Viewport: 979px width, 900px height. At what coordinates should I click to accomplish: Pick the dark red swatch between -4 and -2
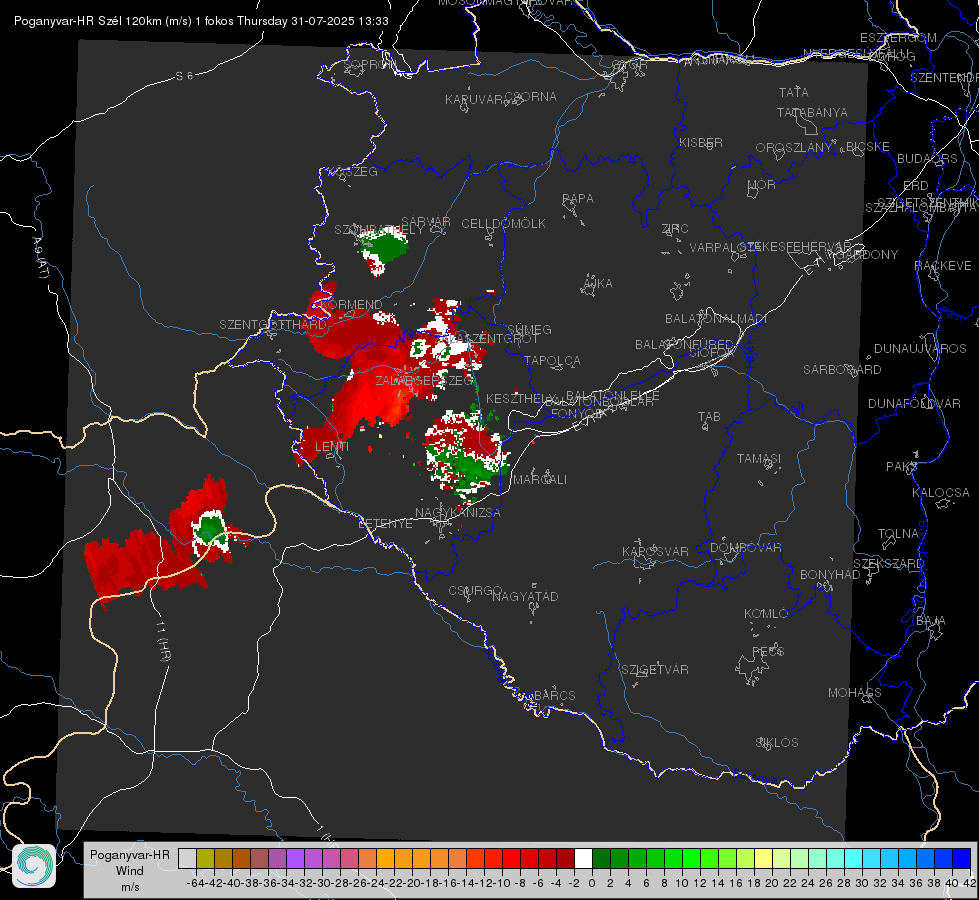(565, 858)
